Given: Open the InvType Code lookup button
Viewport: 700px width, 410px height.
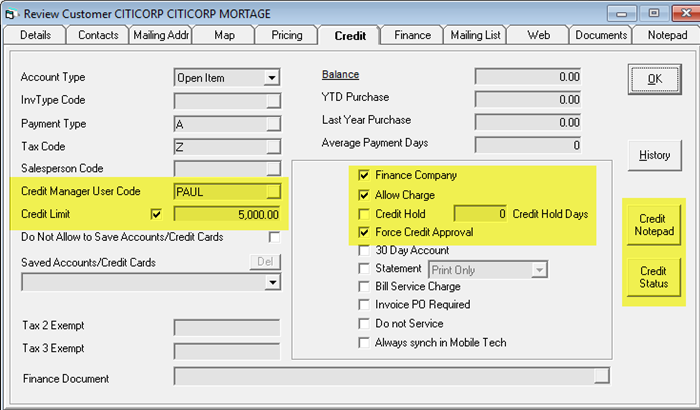Looking at the screenshot, I should tap(273, 100).
